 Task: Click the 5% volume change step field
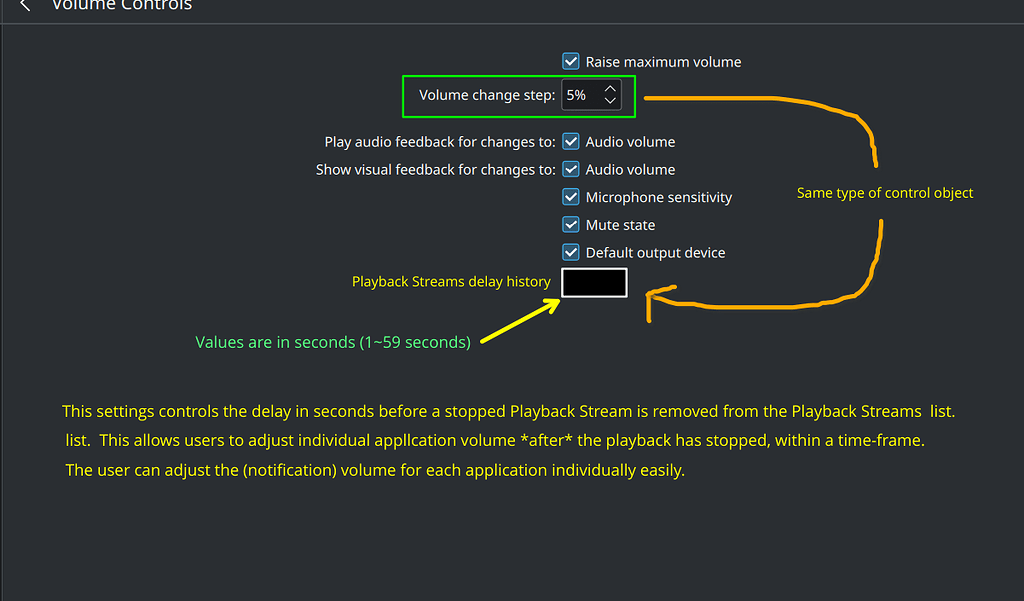coord(579,95)
